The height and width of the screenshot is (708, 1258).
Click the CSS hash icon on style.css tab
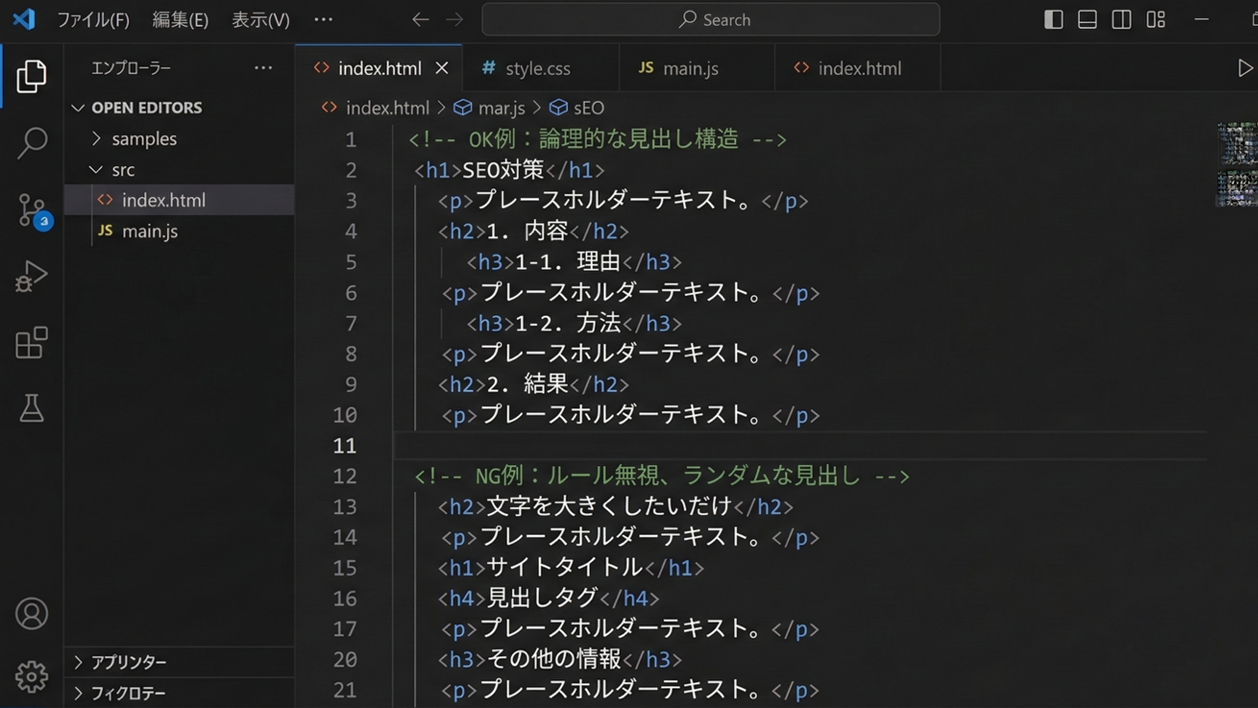489,68
